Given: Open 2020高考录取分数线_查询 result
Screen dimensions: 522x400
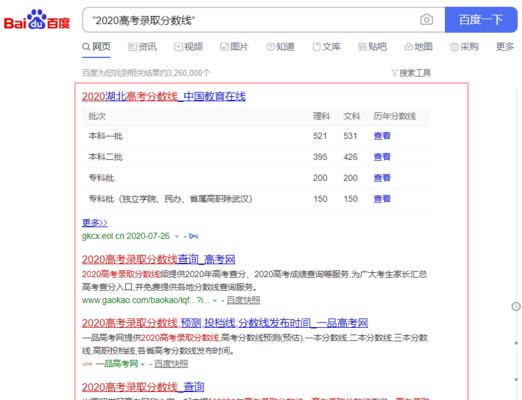Looking at the screenshot, I should click(143, 387).
